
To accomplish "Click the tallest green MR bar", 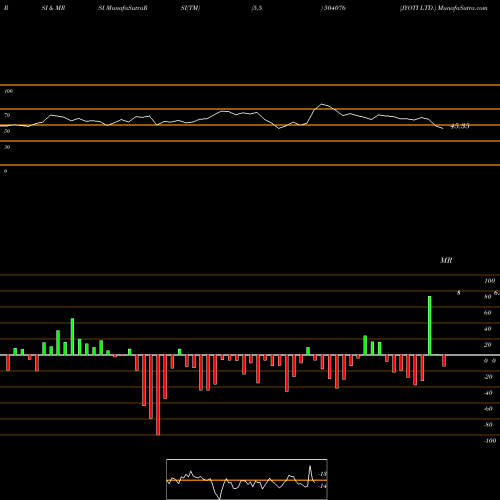I will coord(429,325).
